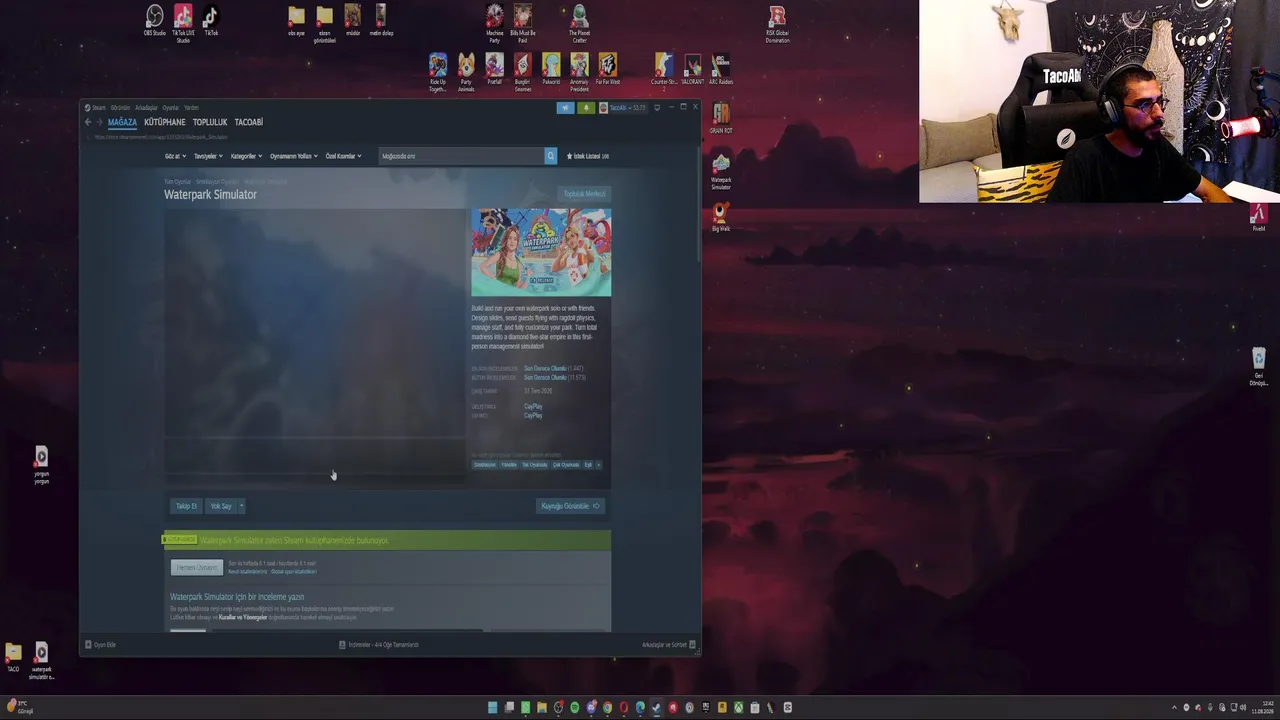Select the Palworld desktop icon
The width and height of the screenshot is (1280, 720).
pyautogui.click(x=551, y=69)
